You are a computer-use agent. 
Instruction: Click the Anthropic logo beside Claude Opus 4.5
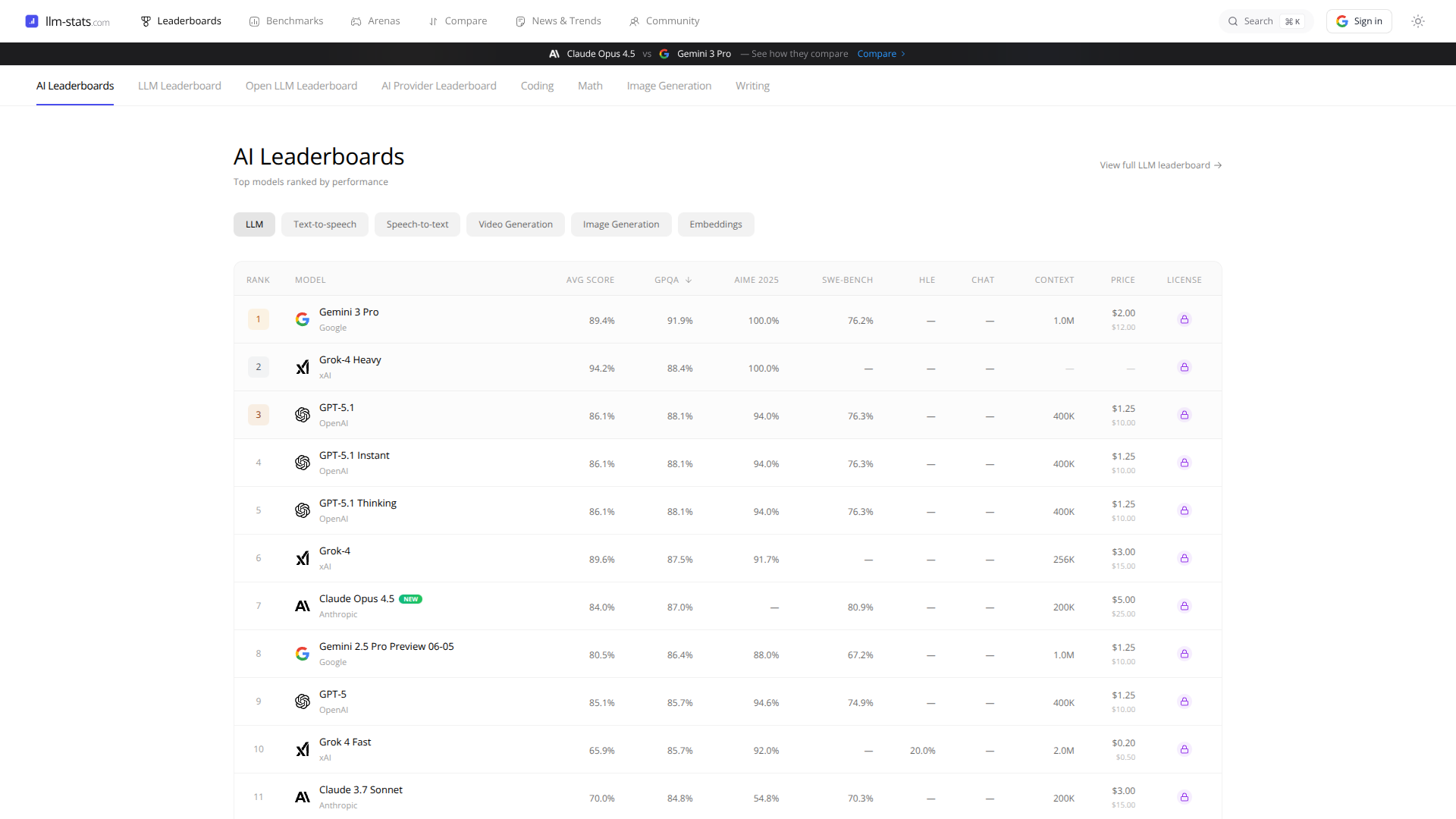[x=302, y=606]
